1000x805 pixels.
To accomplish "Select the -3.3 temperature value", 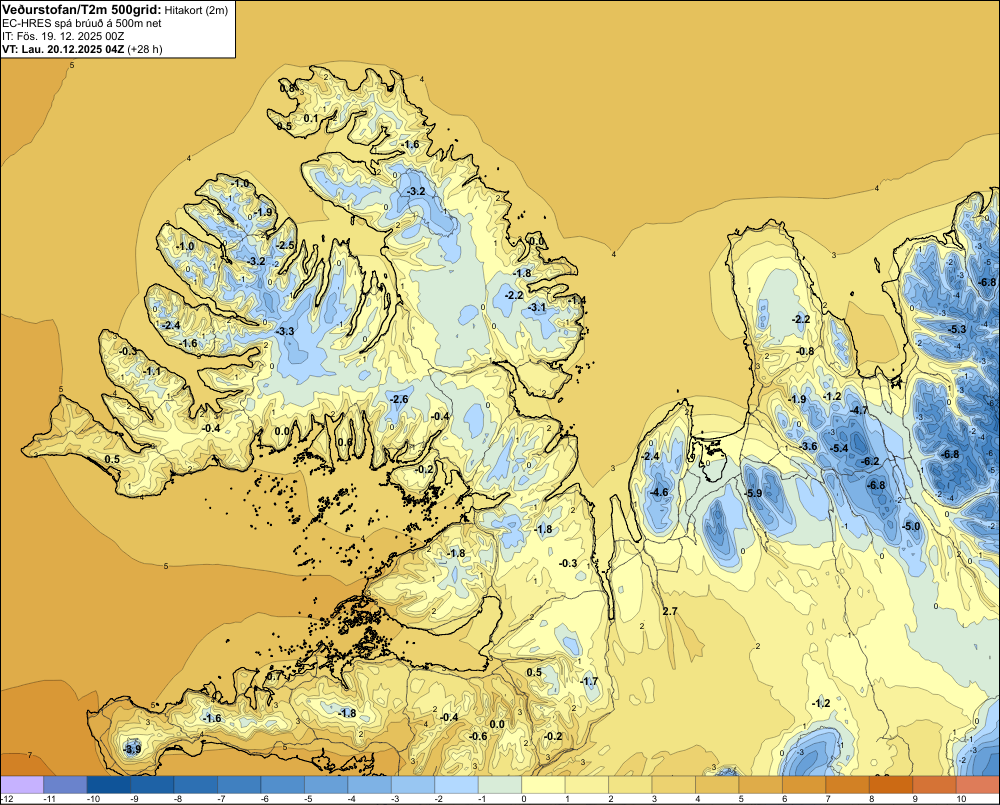I will 285,331.
